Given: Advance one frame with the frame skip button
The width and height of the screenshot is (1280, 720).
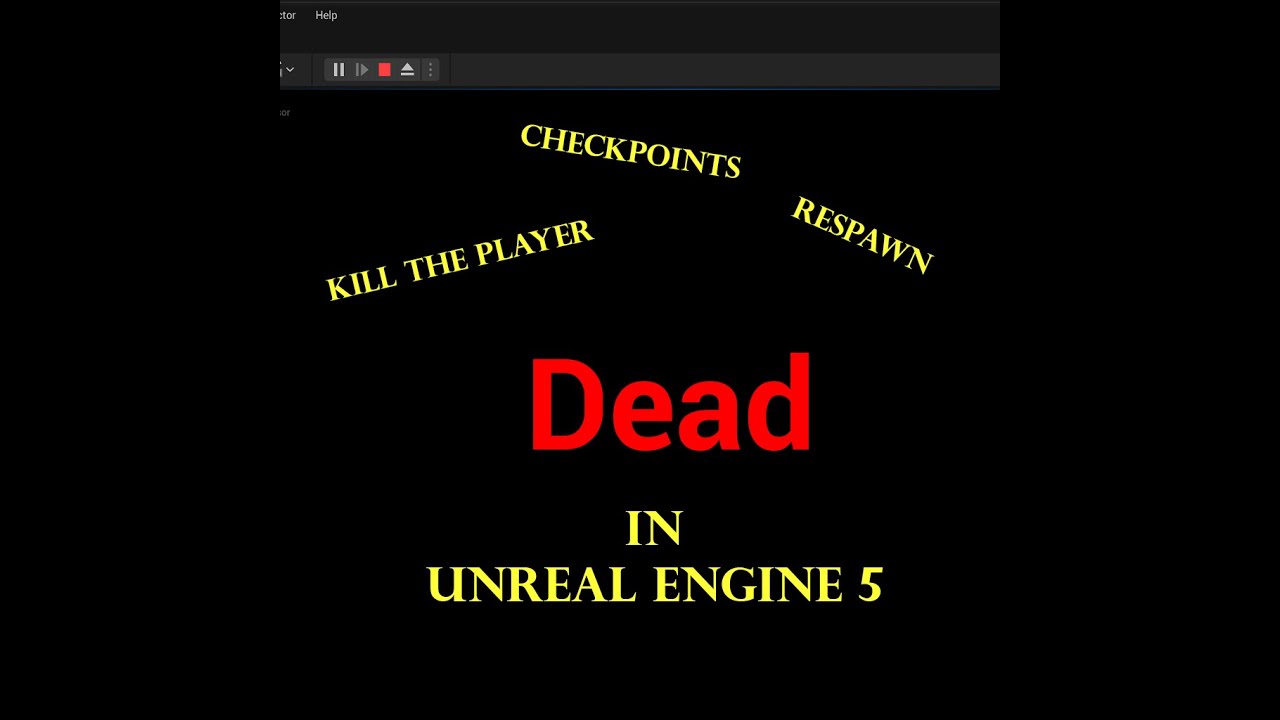Looking at the screenshot, I should click(361, 69).
